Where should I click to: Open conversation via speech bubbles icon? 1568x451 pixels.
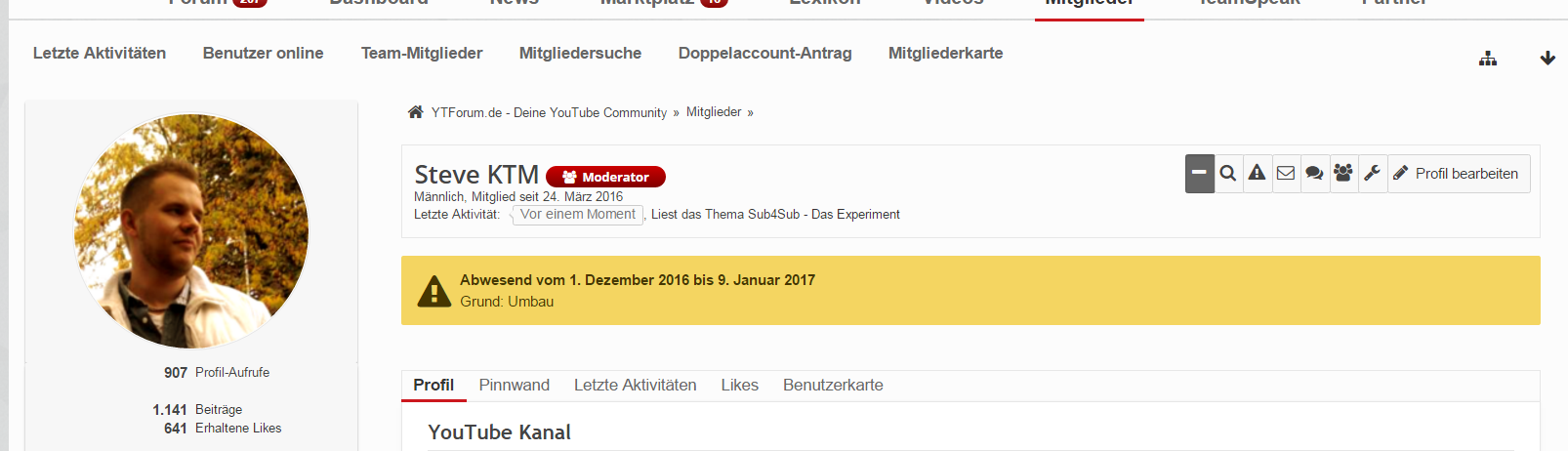pyautogui.click(x=1314, y=174)
